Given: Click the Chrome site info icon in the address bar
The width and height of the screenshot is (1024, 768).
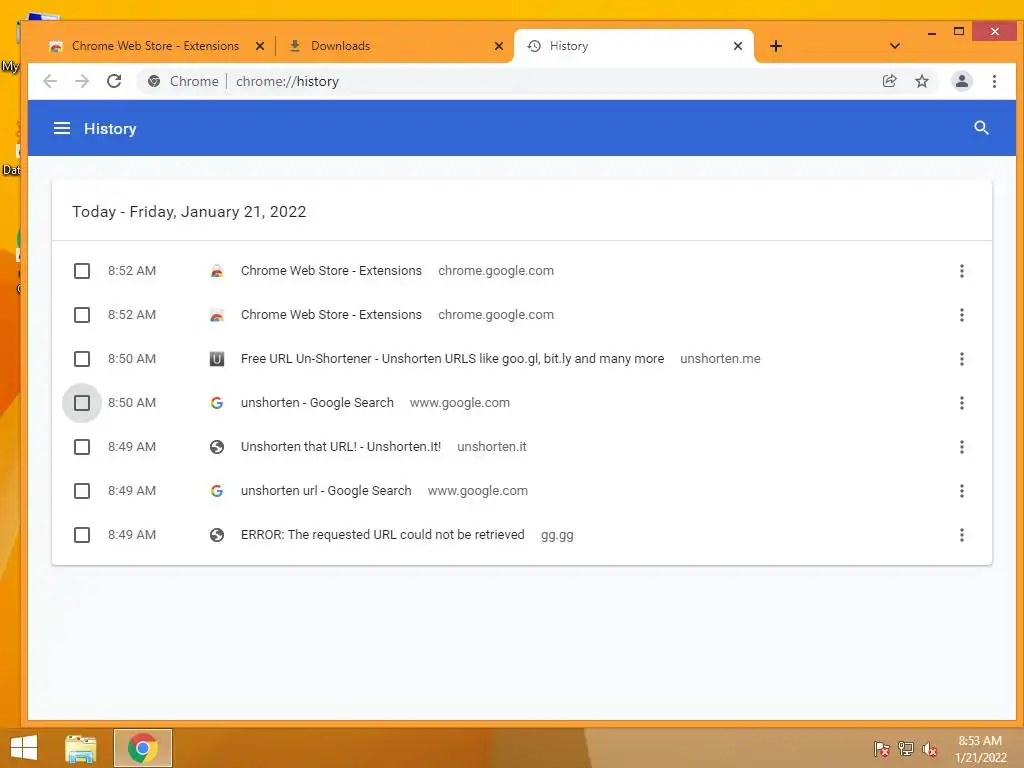Looking at the screenshot, I should coord(154,81).
